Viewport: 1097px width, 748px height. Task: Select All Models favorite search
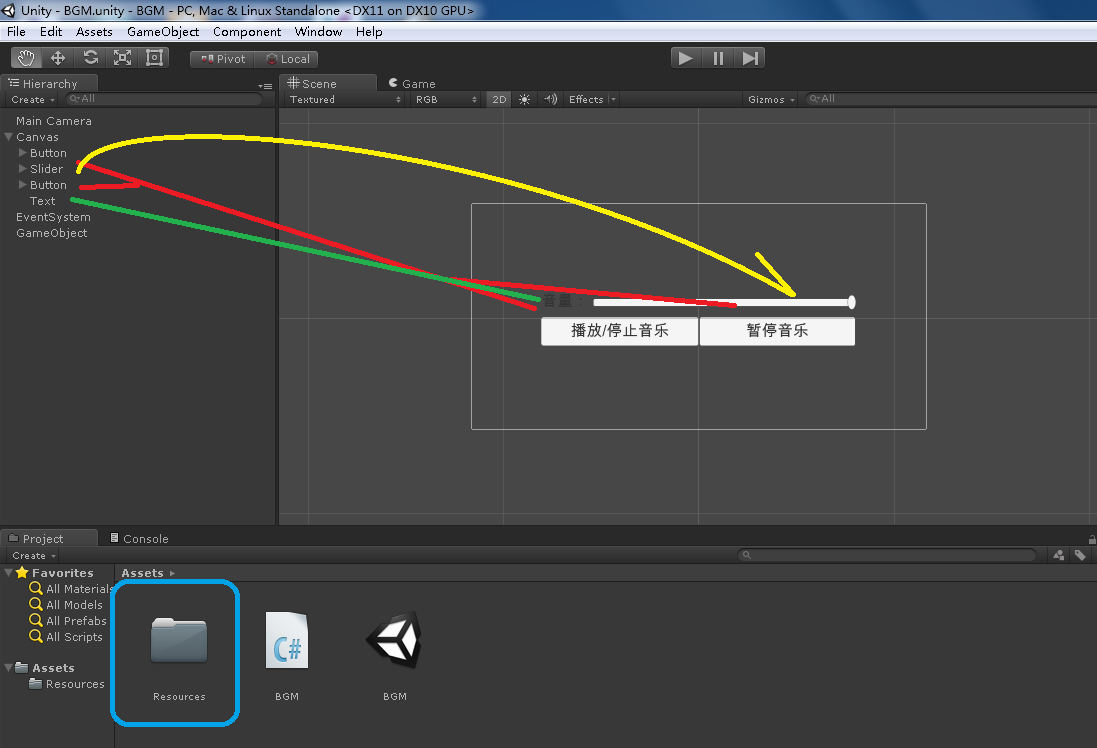pos(66,605)
